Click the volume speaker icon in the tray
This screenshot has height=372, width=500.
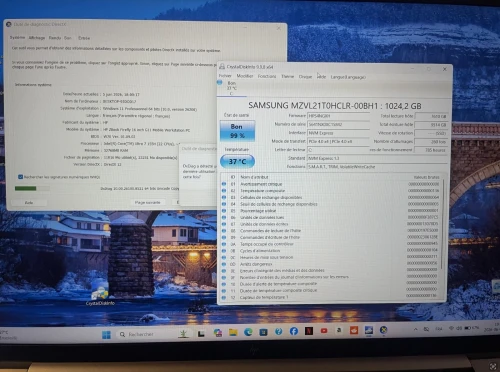[459, 328]
